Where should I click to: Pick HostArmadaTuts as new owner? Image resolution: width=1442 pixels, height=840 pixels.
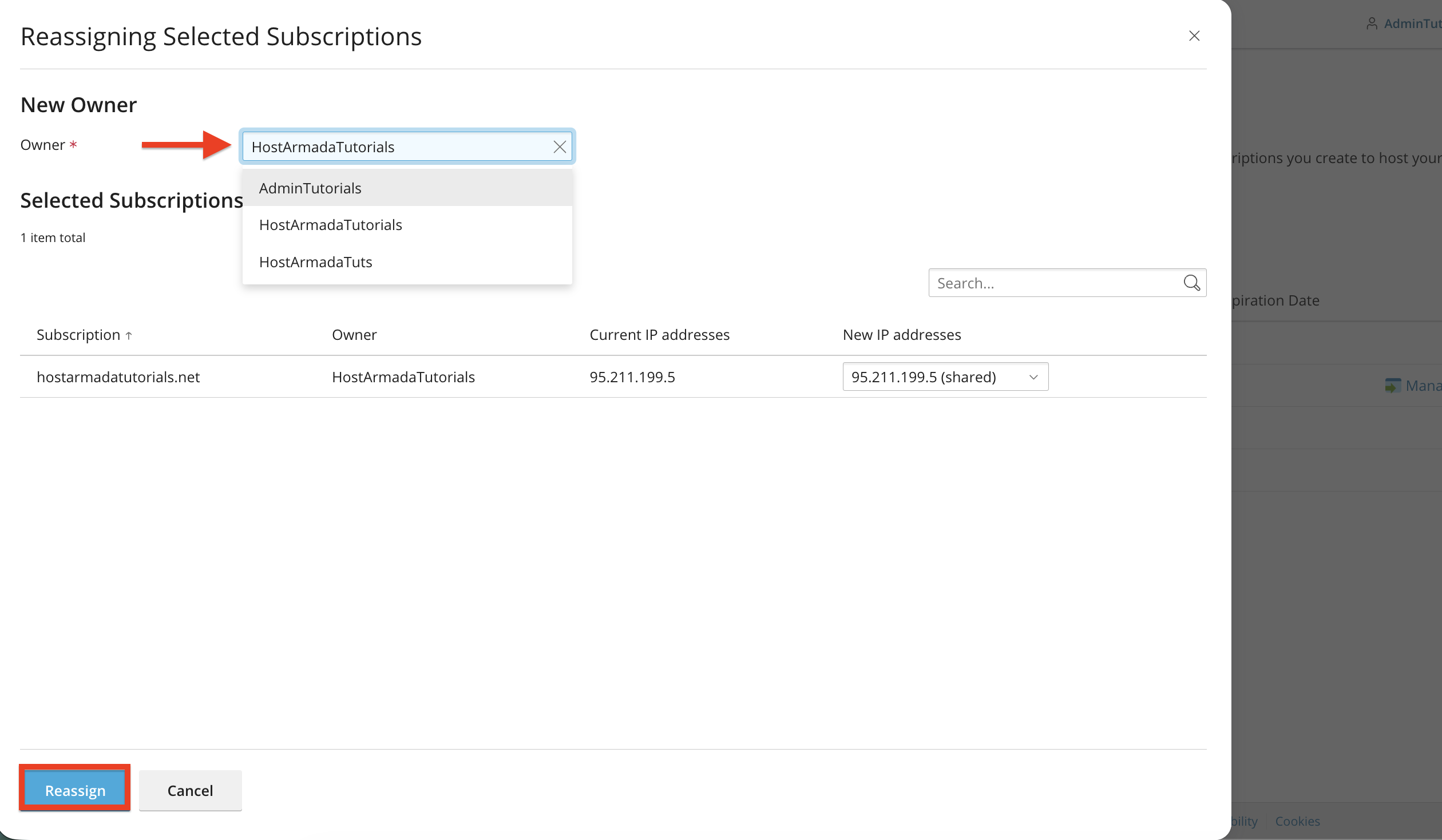407,262
